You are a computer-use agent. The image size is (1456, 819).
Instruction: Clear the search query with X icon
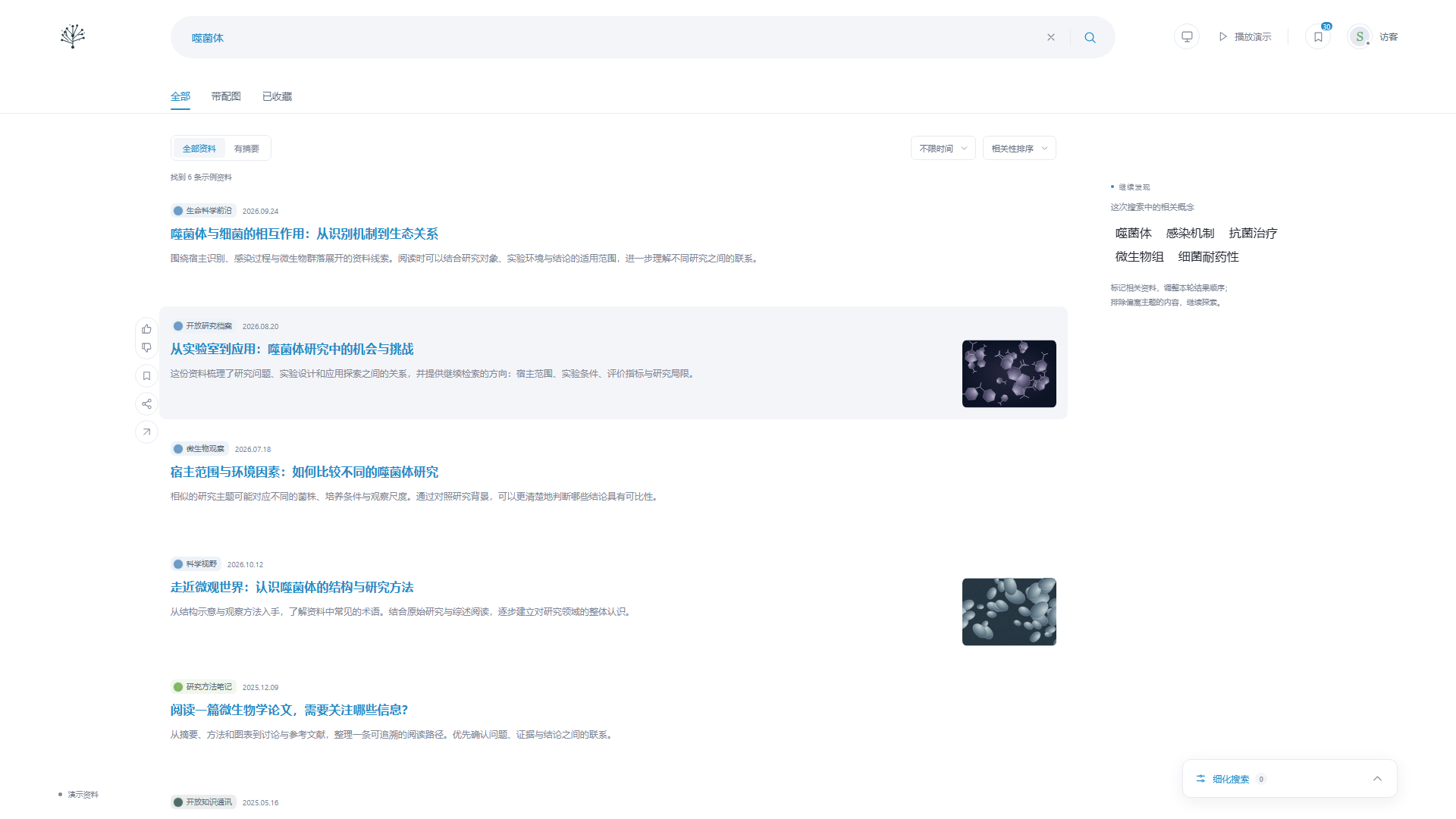1051,37
